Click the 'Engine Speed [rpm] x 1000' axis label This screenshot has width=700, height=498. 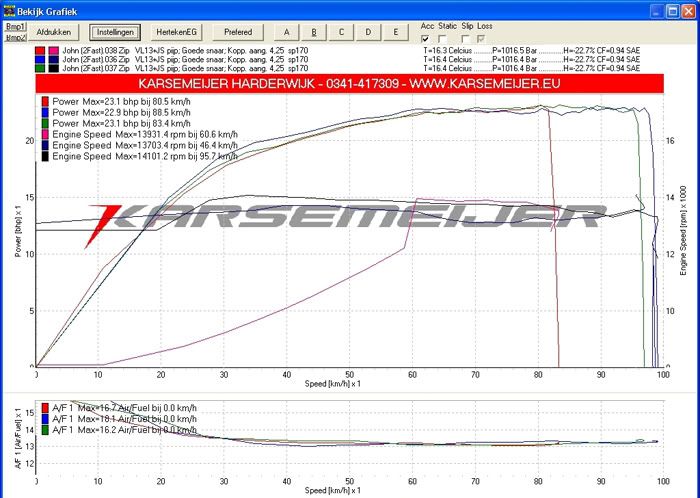(683, 231)
